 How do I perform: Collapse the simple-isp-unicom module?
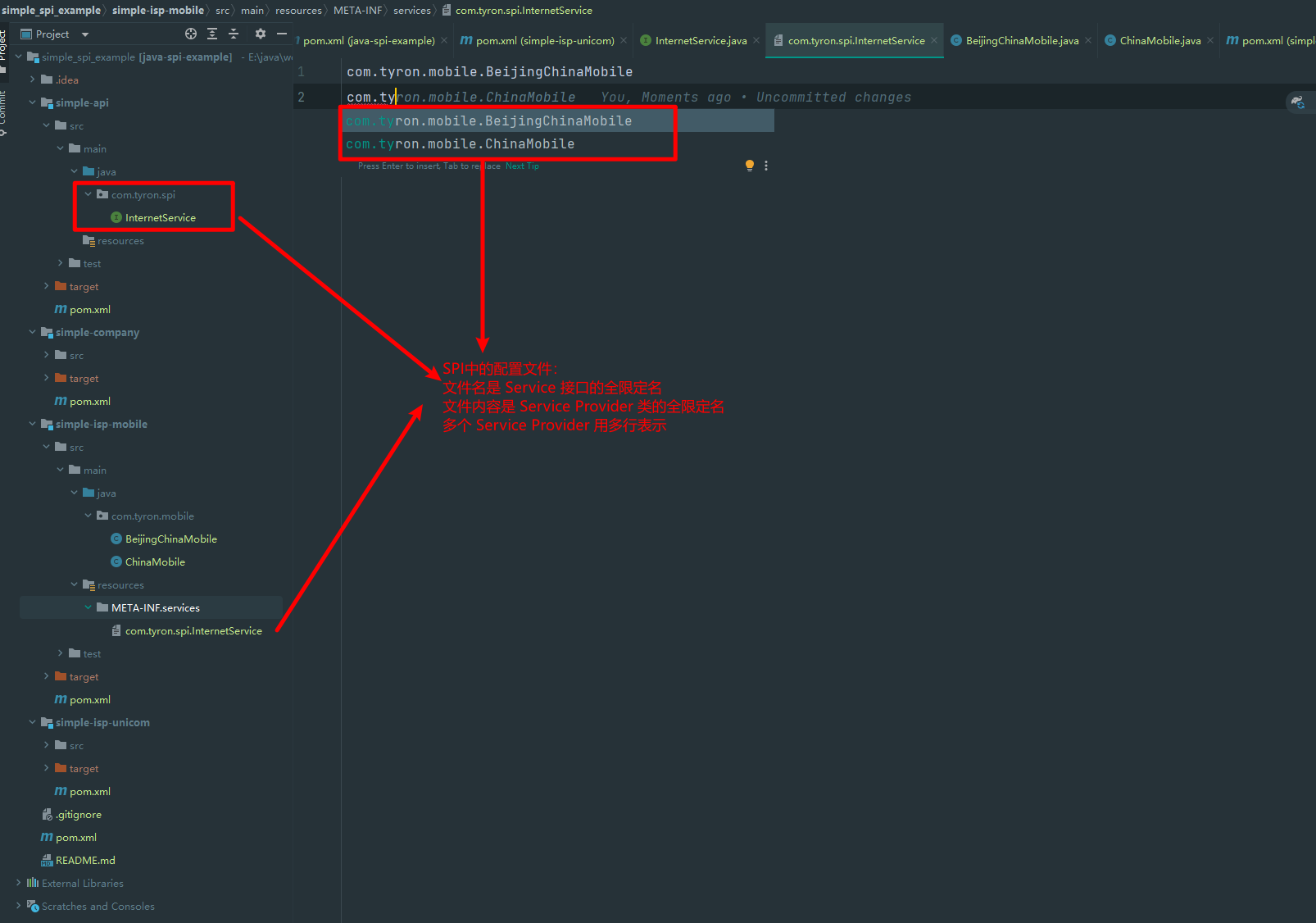[32, 722]
